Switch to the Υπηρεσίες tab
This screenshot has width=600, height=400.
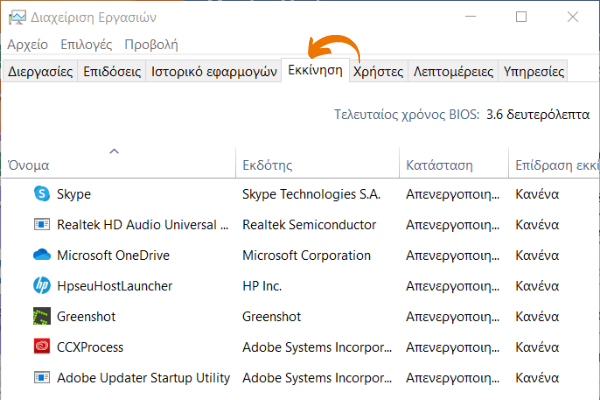[533, 71]
